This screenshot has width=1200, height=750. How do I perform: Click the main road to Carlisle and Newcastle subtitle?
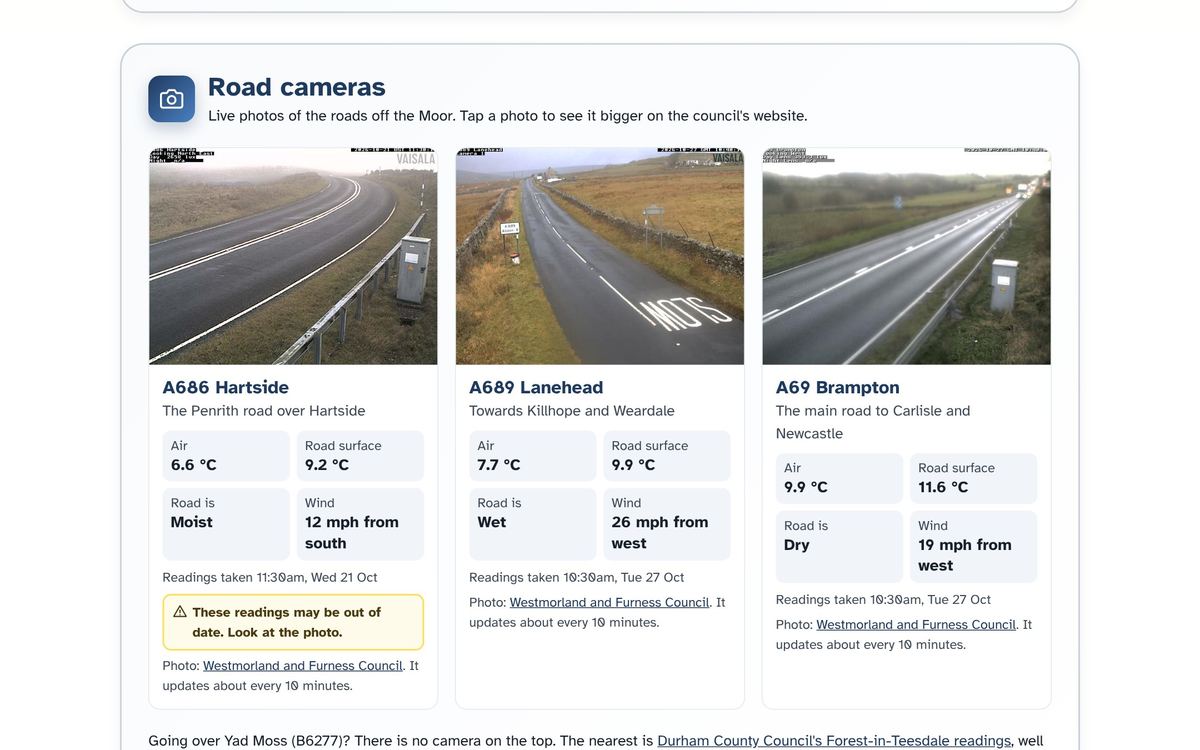pyautogui.click(x=873, y=422)
